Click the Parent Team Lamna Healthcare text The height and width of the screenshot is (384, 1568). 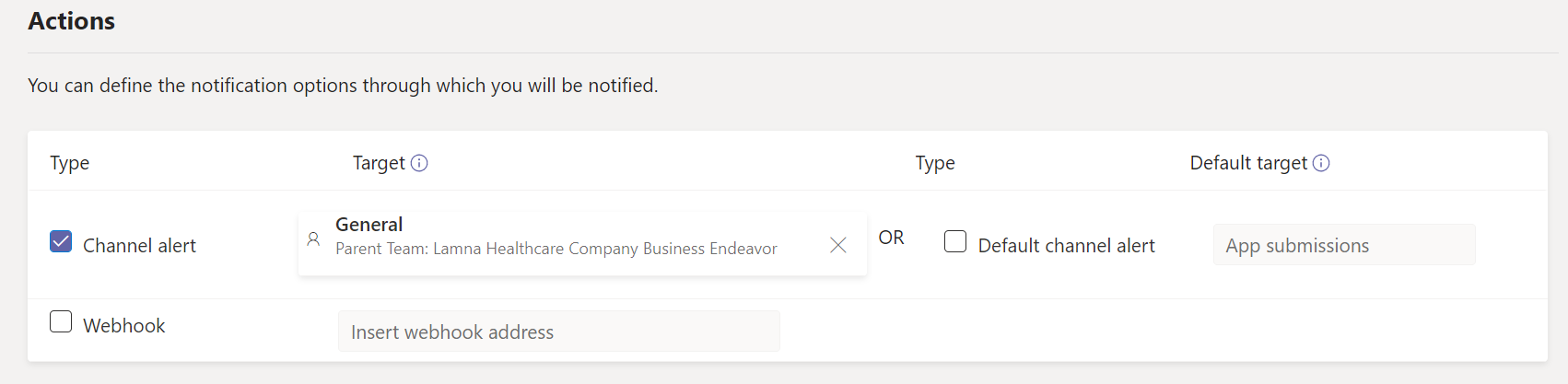[x=556, y=249]
